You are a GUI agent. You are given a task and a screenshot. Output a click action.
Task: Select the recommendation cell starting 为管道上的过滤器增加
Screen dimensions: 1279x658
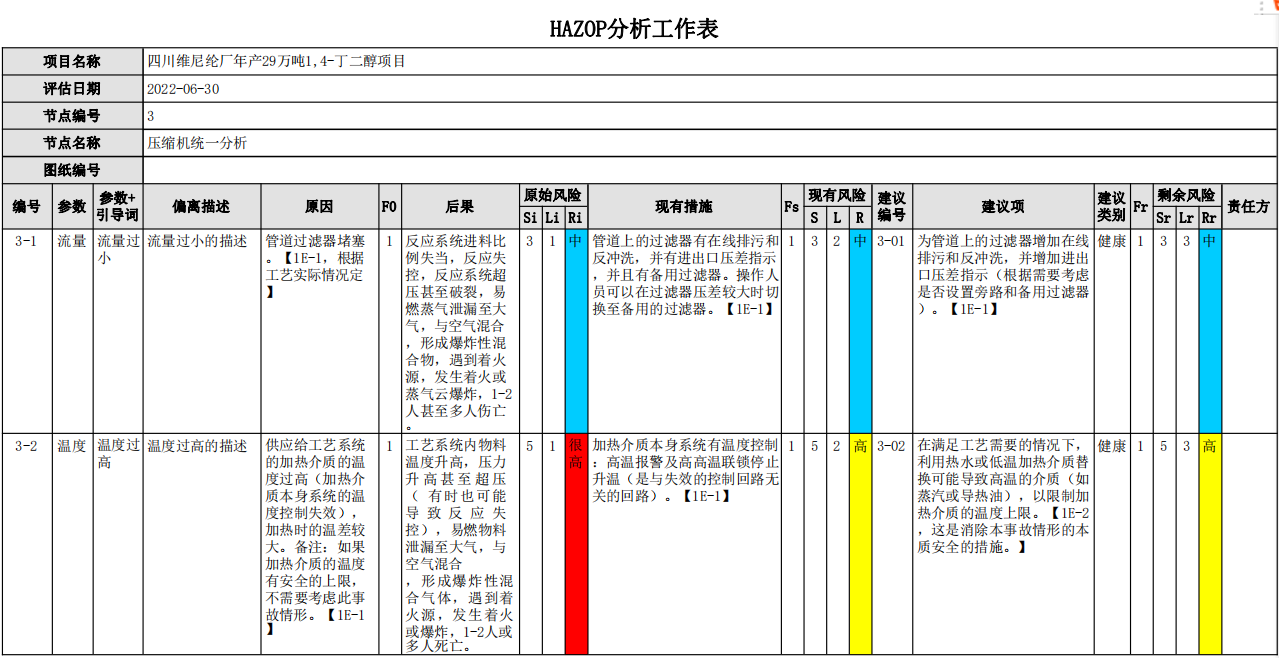pyautogui.click(x=1003, y=331)
